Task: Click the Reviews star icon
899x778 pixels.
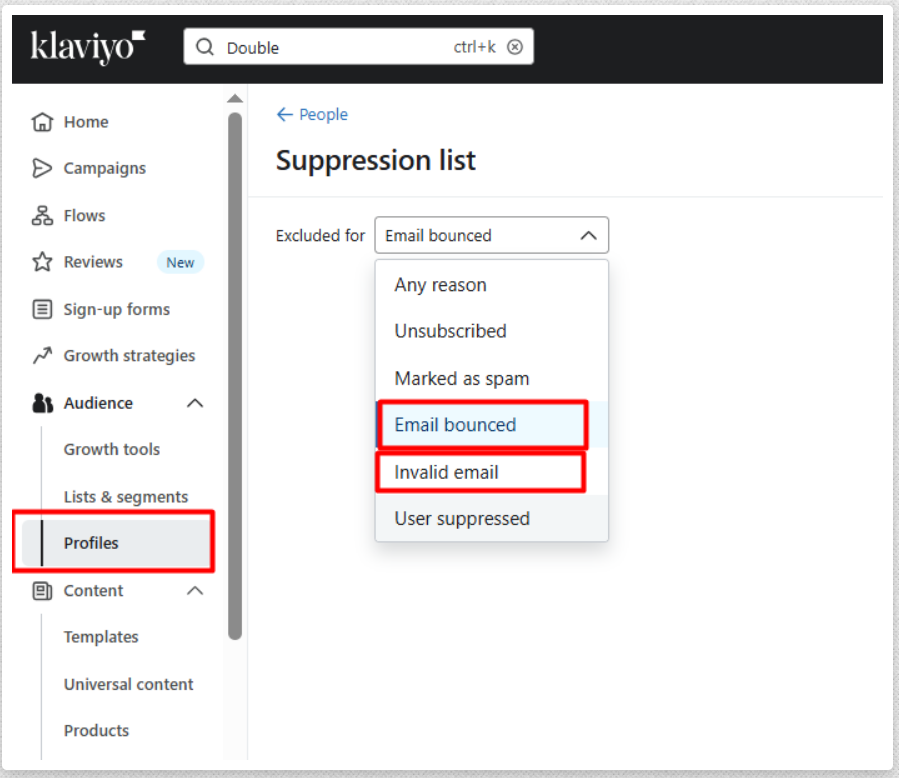Action: coord(42,262)
